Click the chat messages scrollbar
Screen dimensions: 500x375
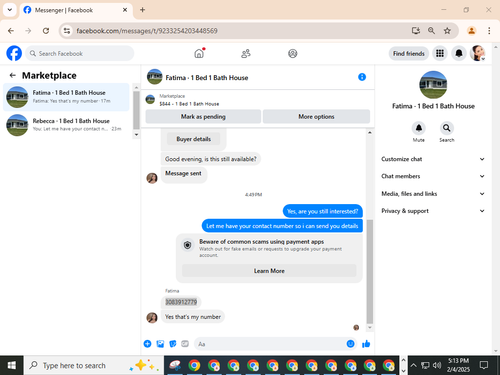(x=370, y=271)
